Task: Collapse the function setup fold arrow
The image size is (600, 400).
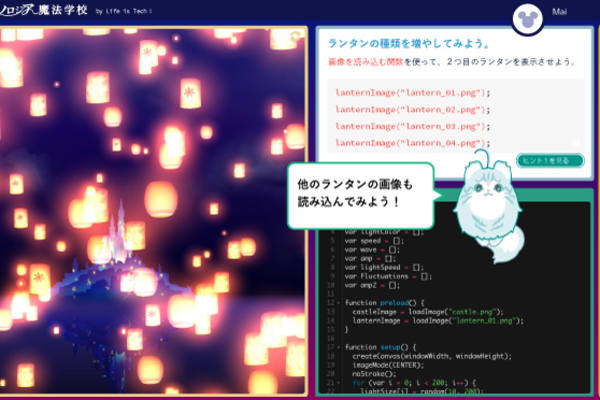Action: [x=338, y=348]
